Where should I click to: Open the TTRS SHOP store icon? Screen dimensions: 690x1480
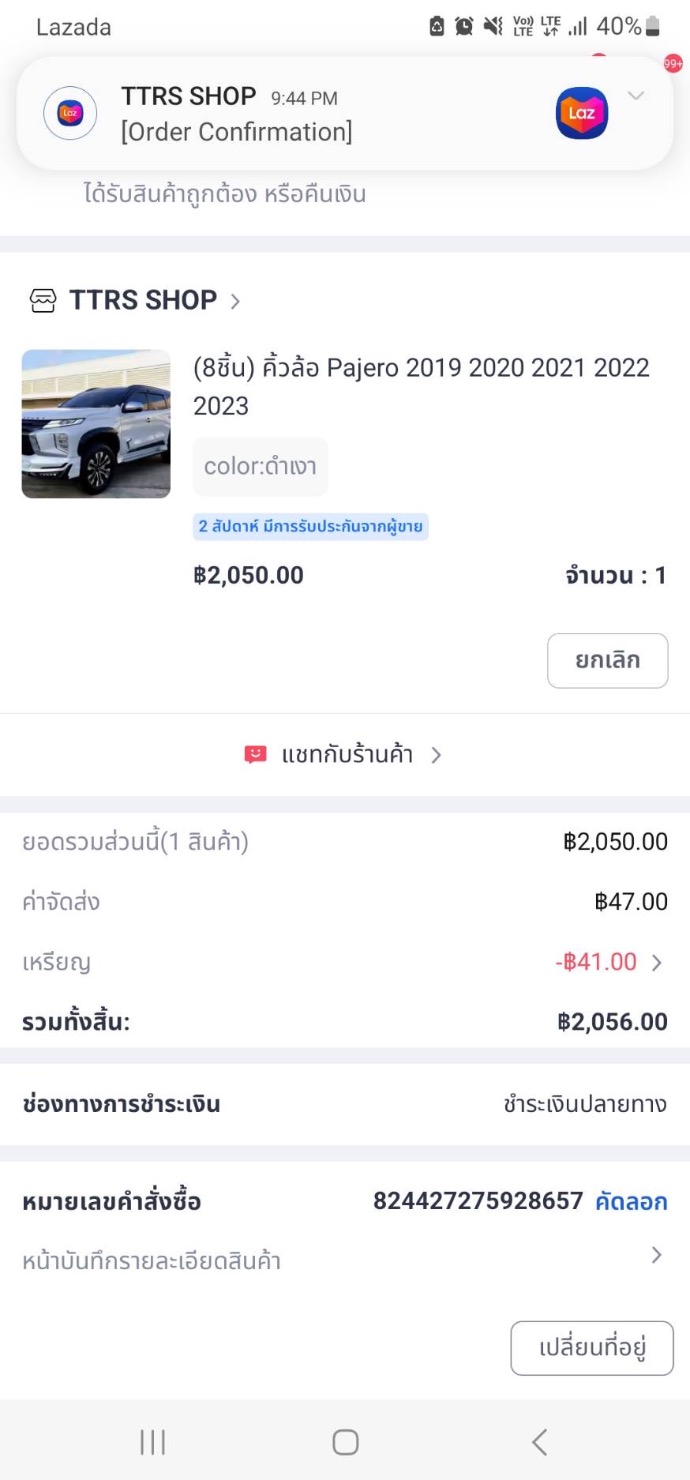[43, 301]
